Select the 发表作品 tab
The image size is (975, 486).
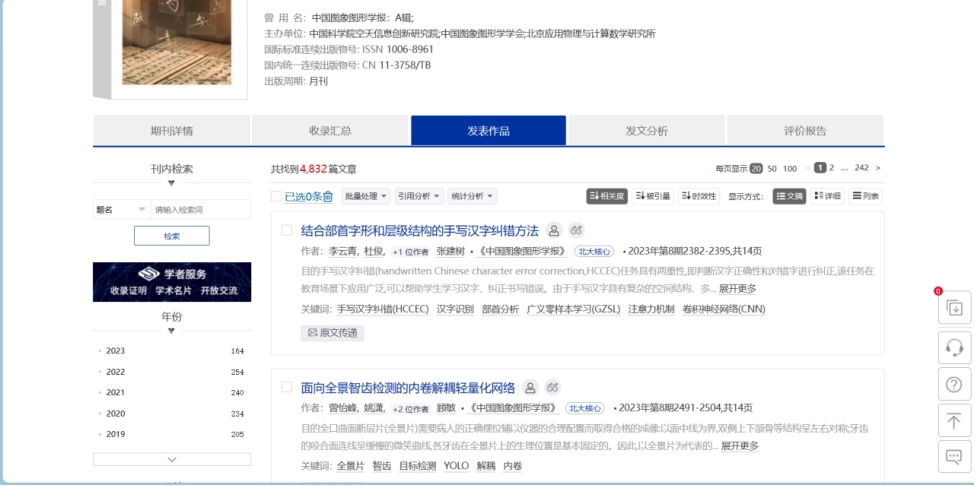(488, 131)
